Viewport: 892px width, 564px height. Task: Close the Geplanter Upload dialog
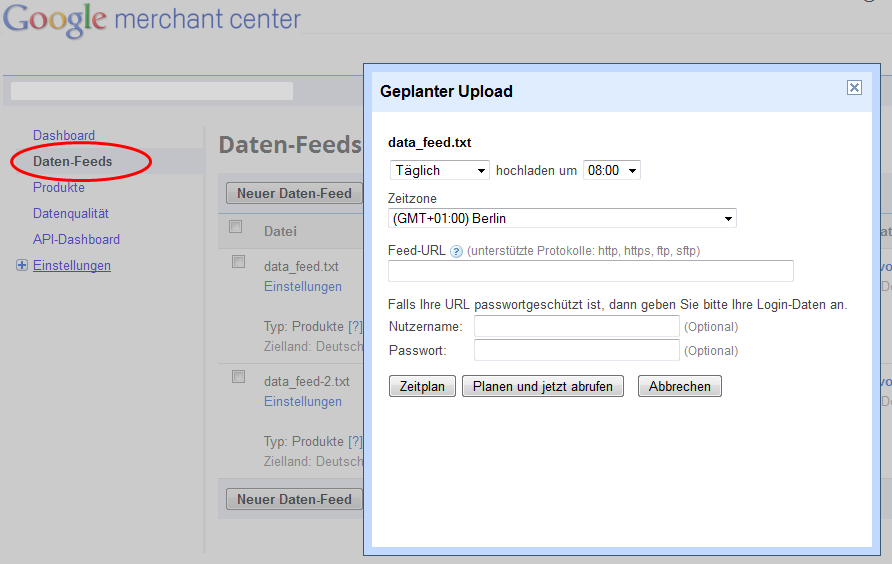point(854,88)
